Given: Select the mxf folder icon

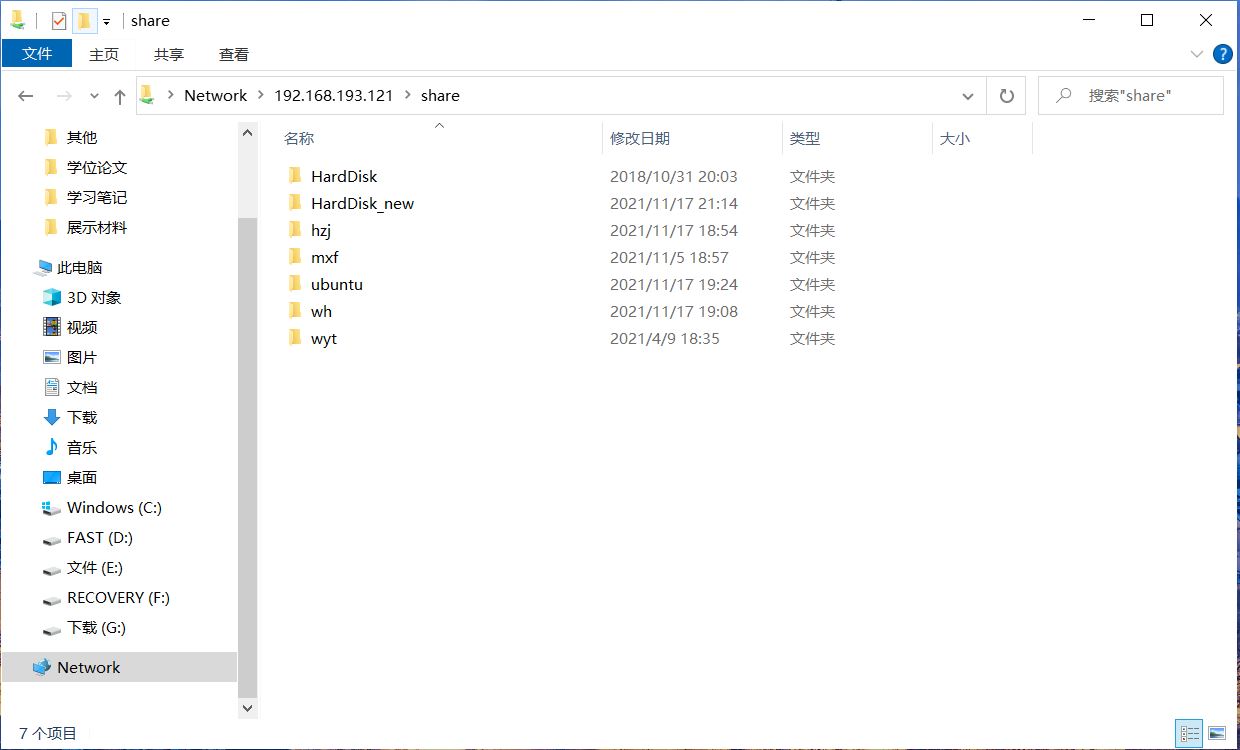Looking at the screenshot, I should 295,256.
